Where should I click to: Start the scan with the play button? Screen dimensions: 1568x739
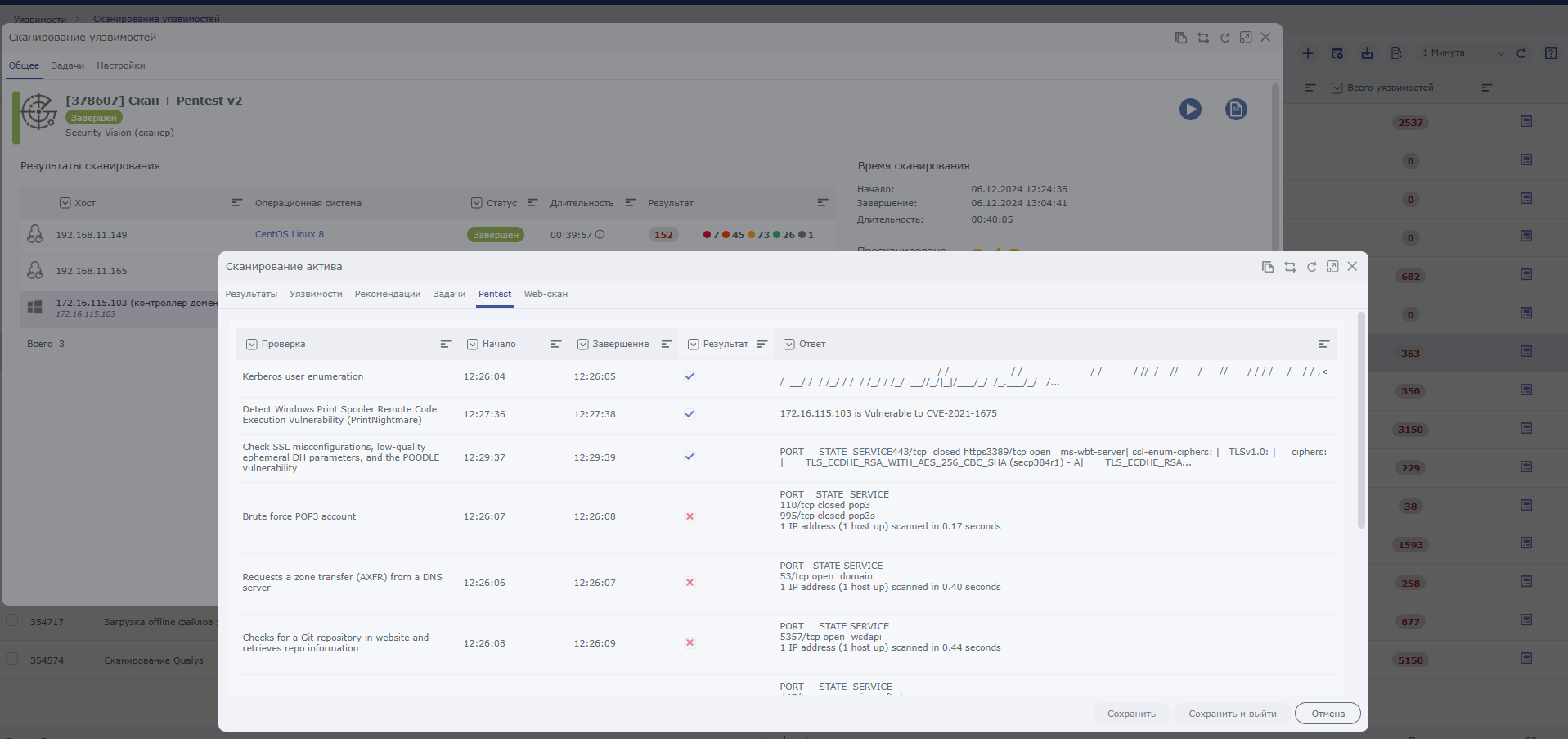1190,109
